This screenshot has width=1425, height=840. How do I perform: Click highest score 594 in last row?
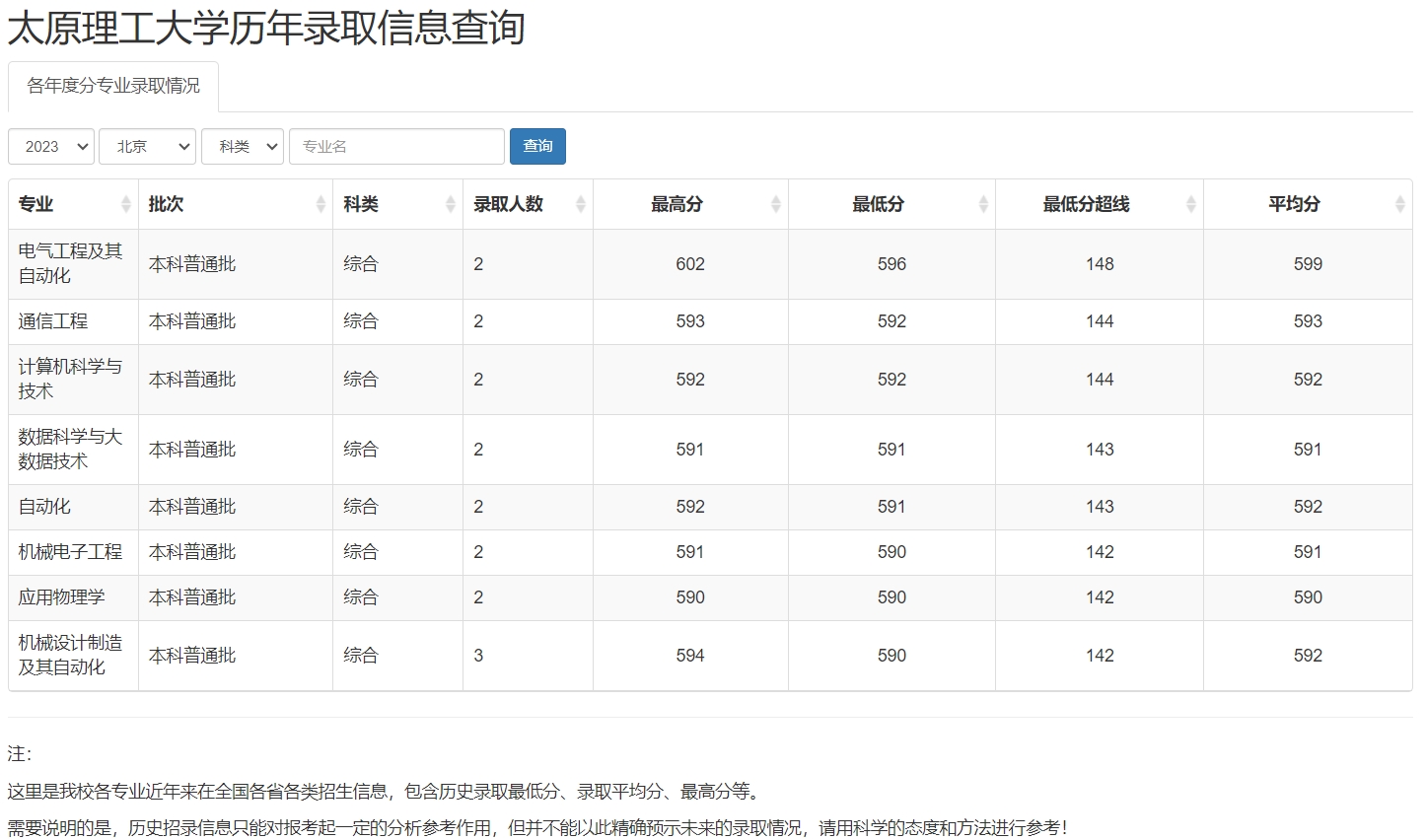(690, 656)
